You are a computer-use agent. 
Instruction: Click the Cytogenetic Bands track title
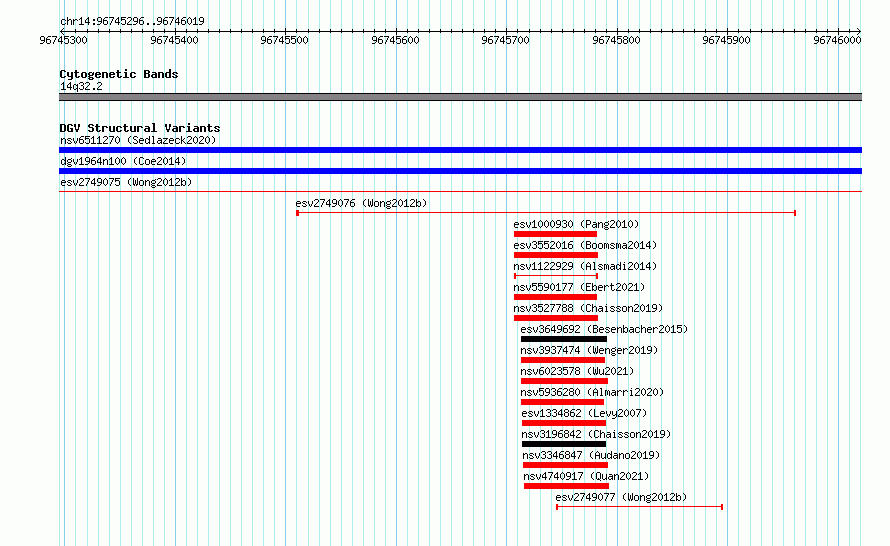coord(119,74)
